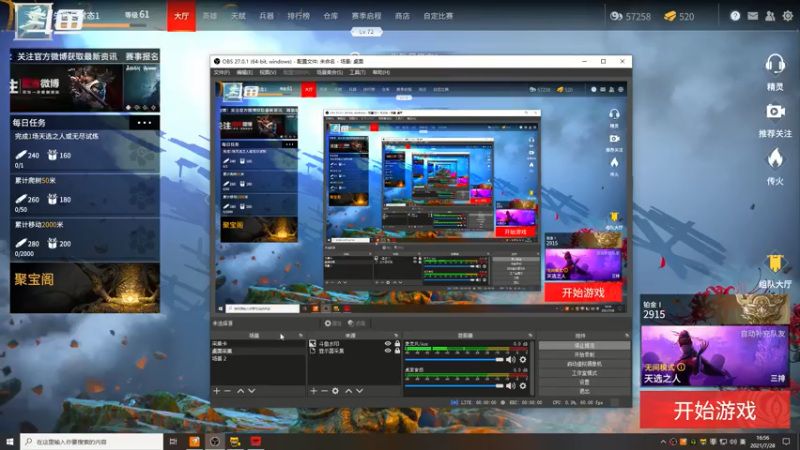Click the 开始游戏 button in the game
This screenshot has width=800, height=450.
(x=715, y=410)
